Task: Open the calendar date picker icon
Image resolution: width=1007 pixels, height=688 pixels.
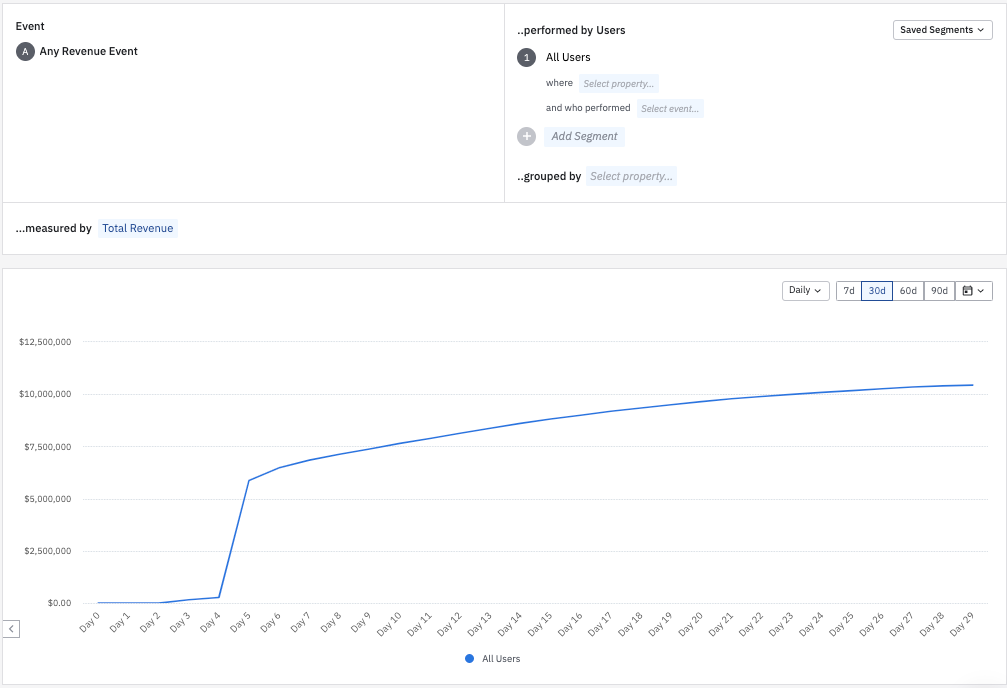Action: 973,291
